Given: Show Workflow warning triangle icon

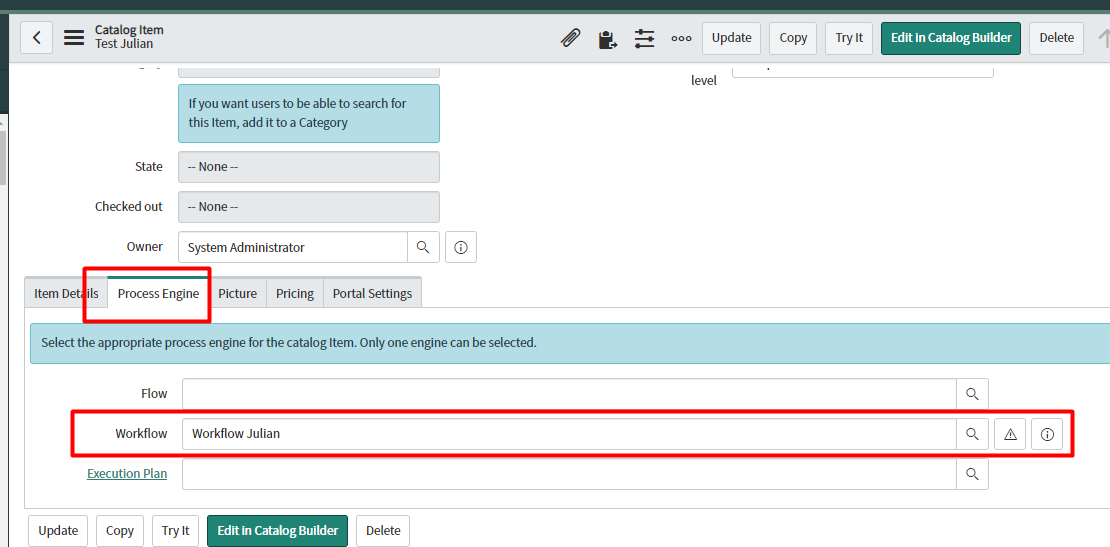Looking at the screenshot, I should (1010, 434).
